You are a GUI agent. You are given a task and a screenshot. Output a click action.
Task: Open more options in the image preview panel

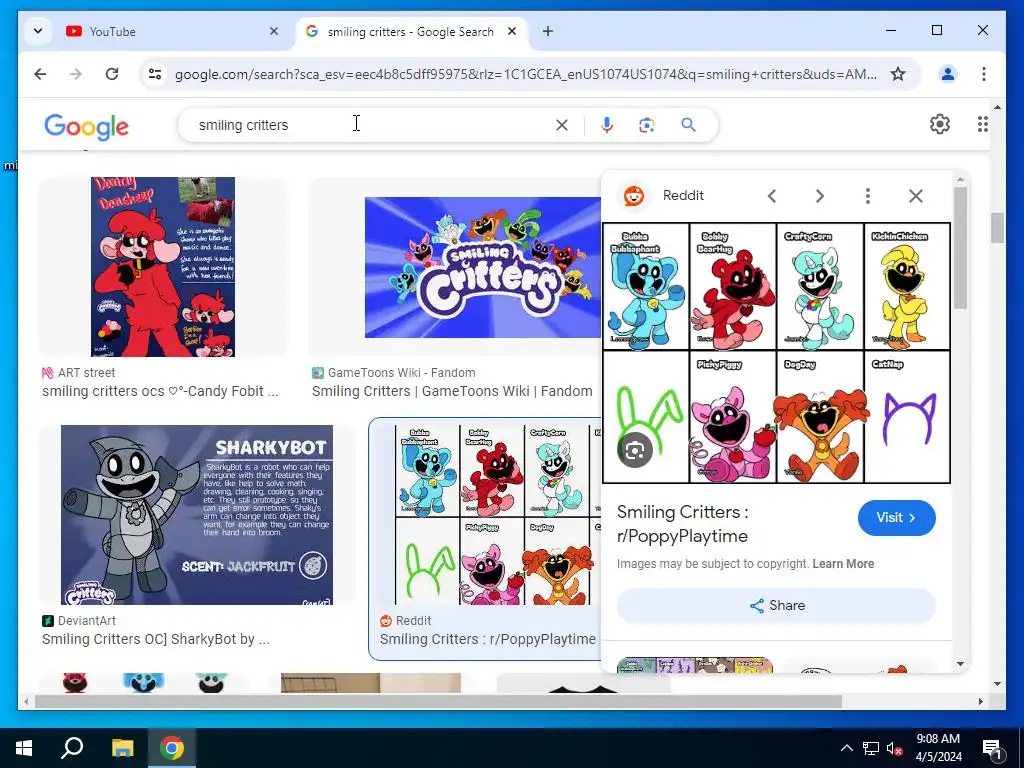point(867,196)
